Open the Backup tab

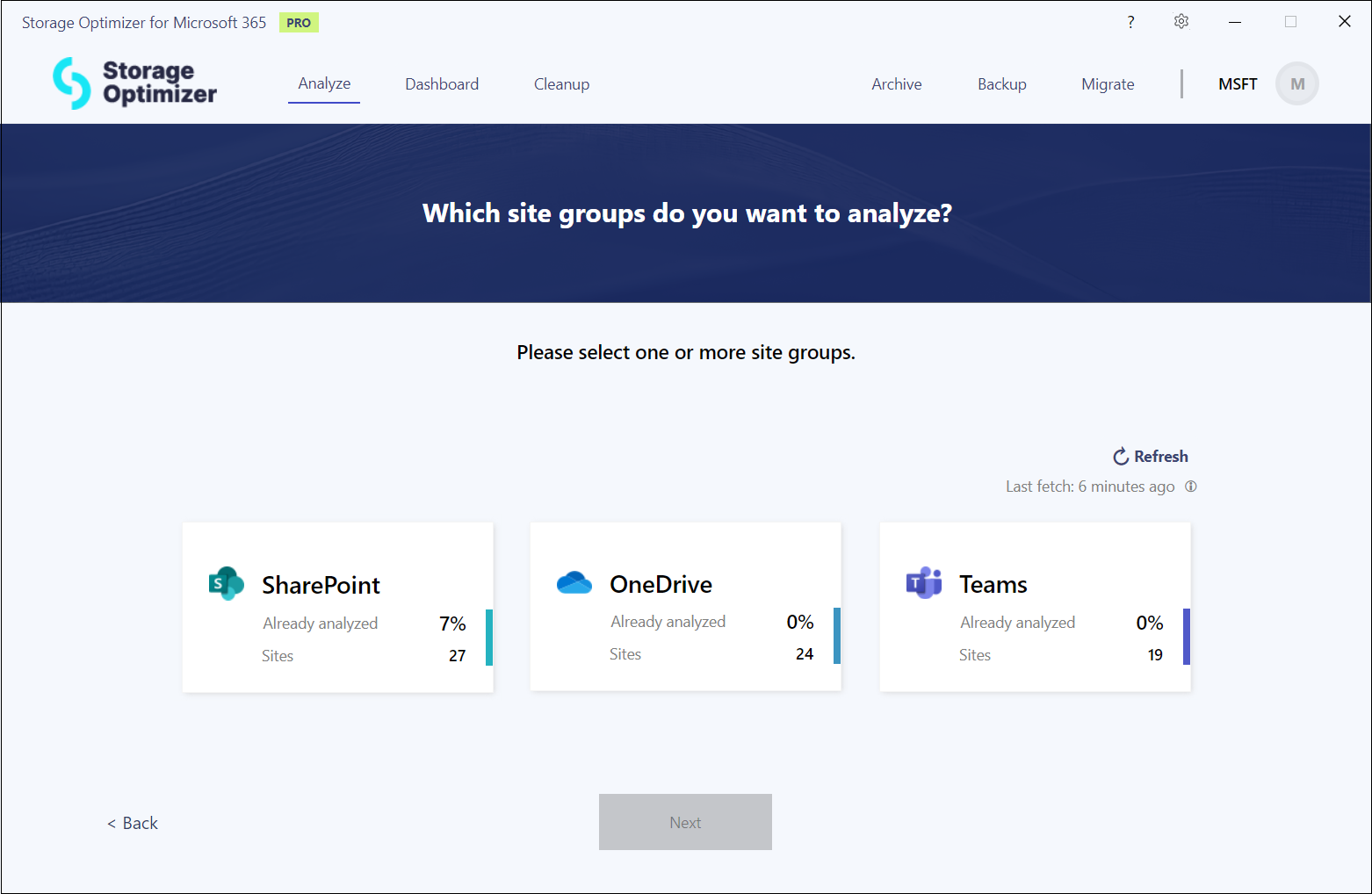click(1001, 84)
